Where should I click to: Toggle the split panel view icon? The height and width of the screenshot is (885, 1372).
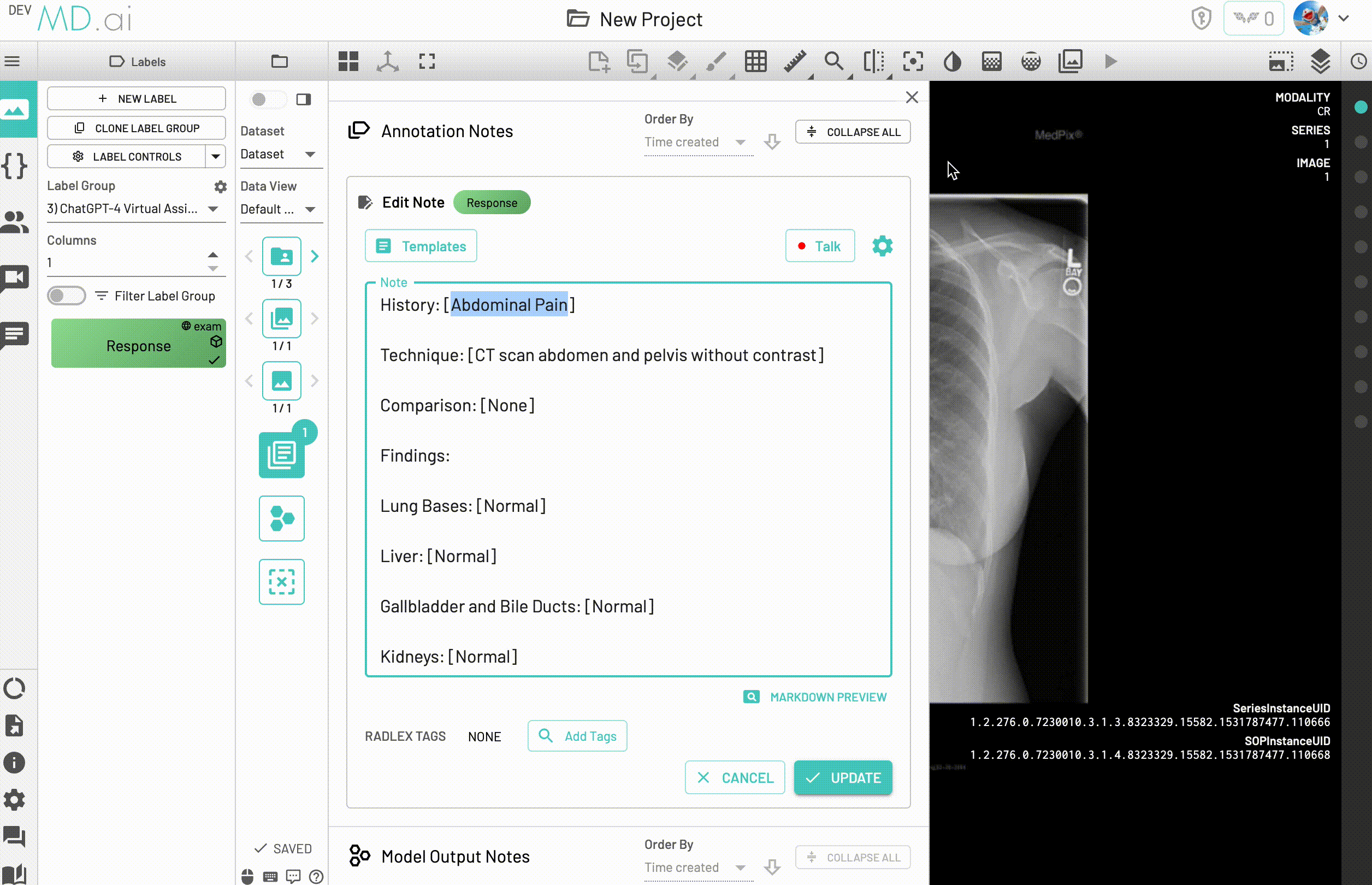point(303,99)
